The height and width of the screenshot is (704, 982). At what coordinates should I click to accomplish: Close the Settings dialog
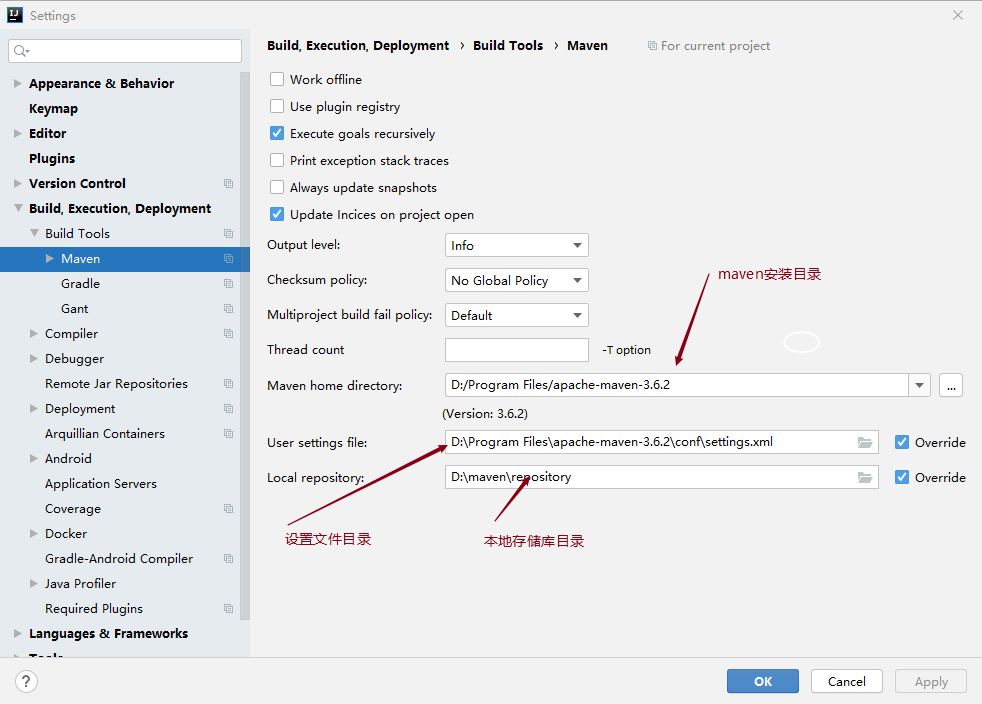[958, 15]
